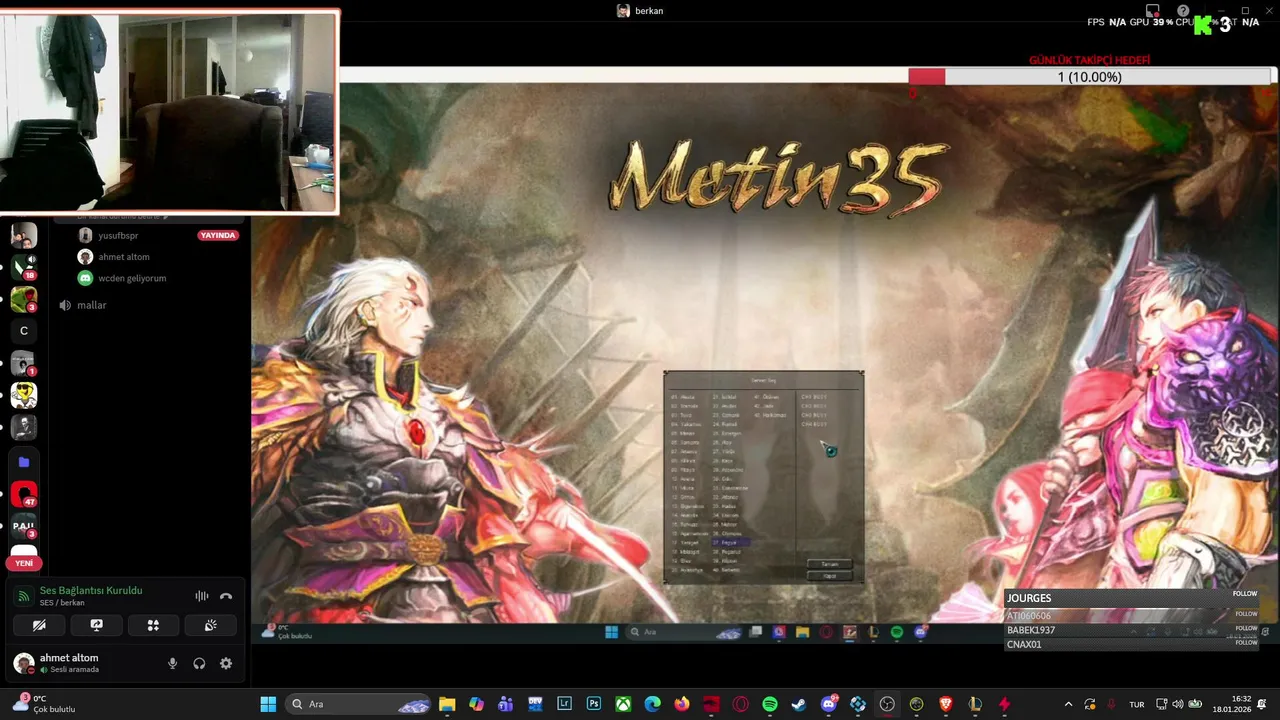Click the YENİ new mentions pill

click(x=24, y=563)
